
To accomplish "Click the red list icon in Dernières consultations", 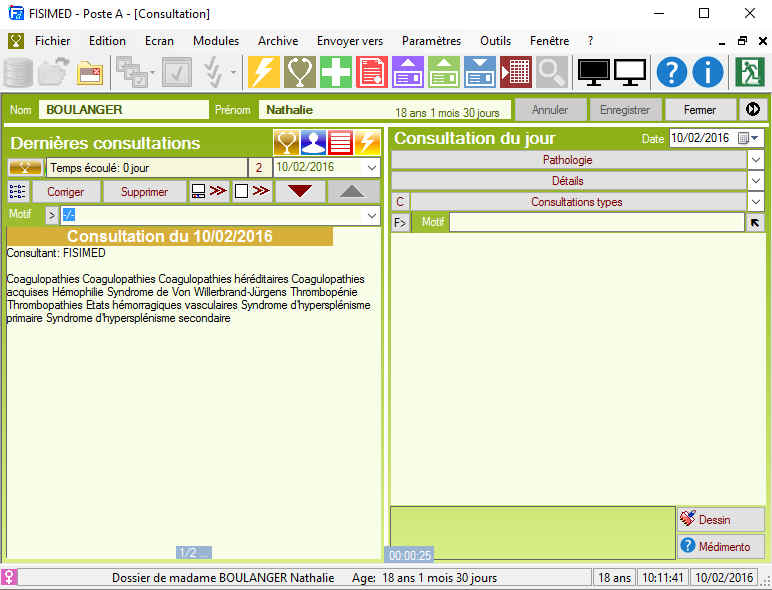I will click(341, 143).
